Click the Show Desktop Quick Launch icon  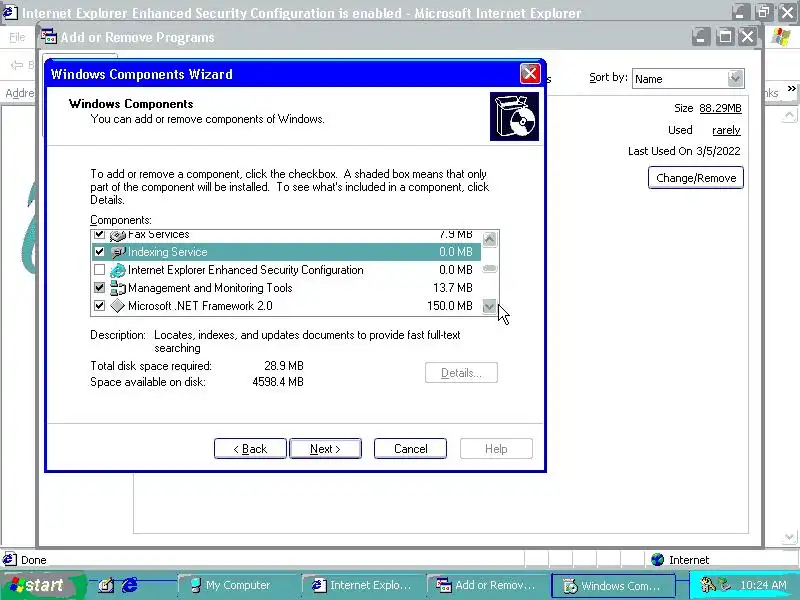(106, 585)
